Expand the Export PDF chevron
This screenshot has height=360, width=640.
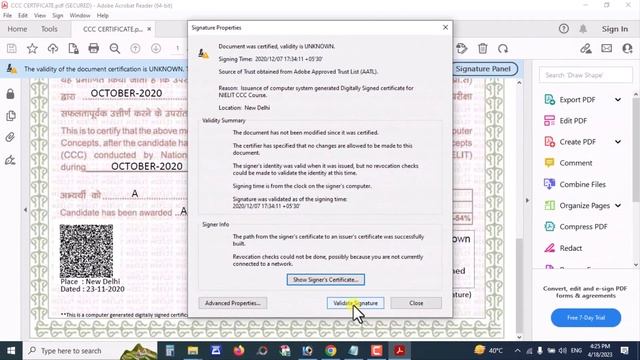618,100
